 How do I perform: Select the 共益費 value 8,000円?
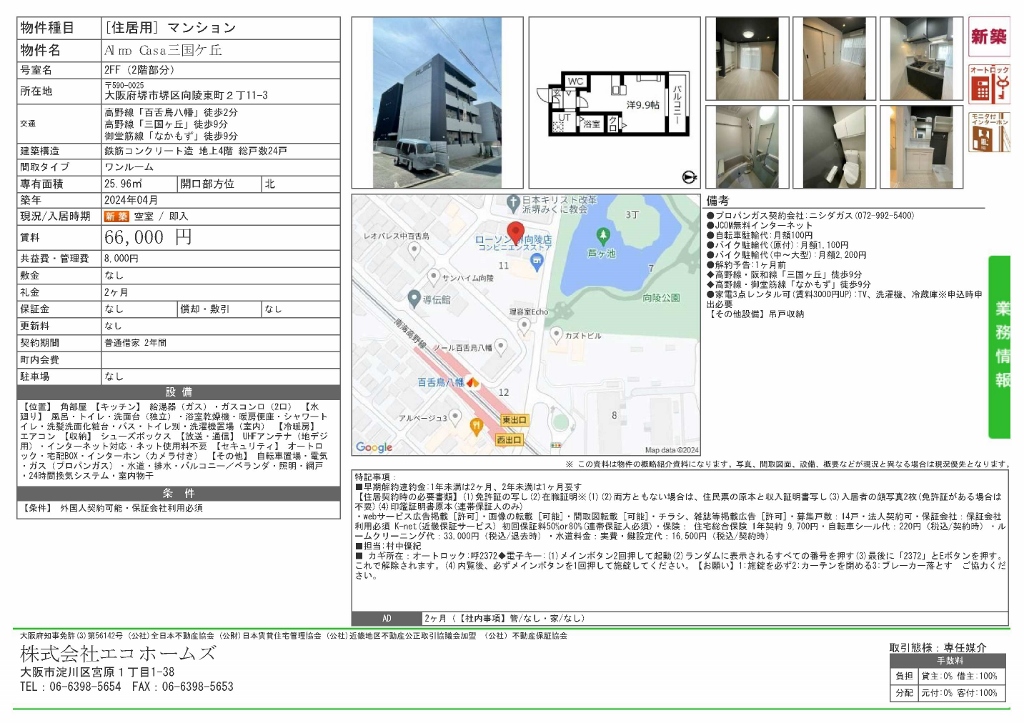pos(121,259)
